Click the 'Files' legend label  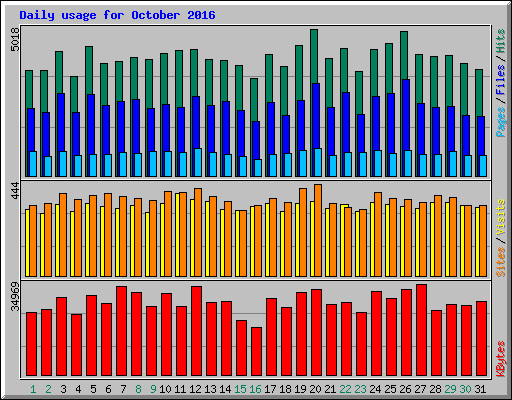tap(501, 80)
